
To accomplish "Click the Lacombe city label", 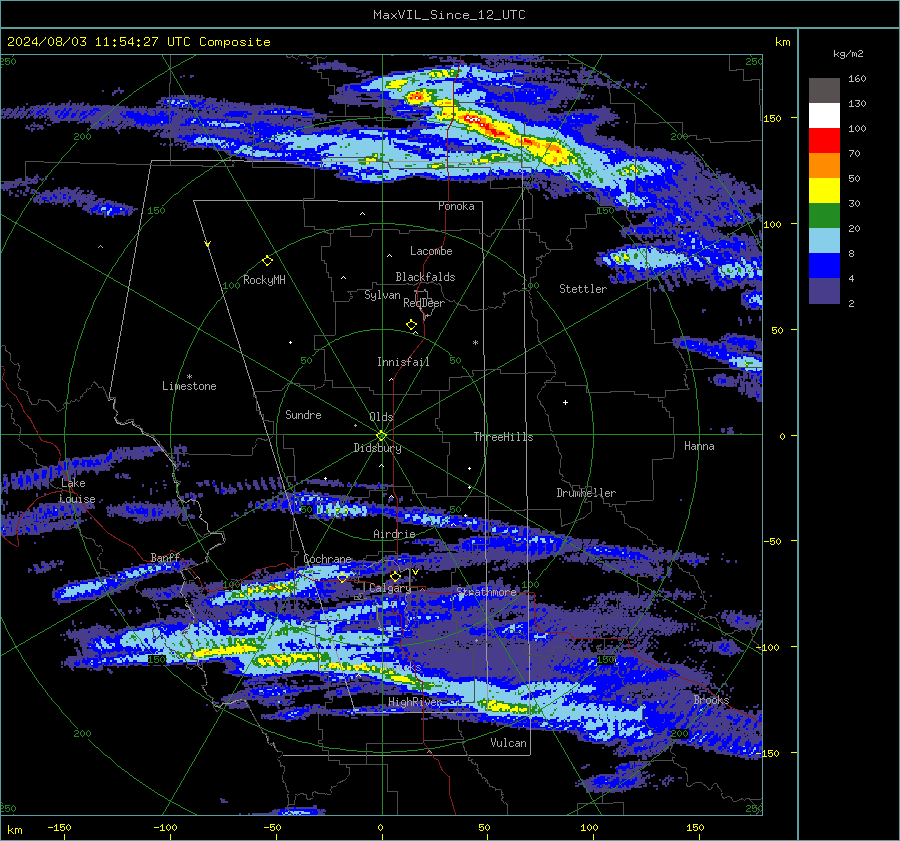I will 431,251.
